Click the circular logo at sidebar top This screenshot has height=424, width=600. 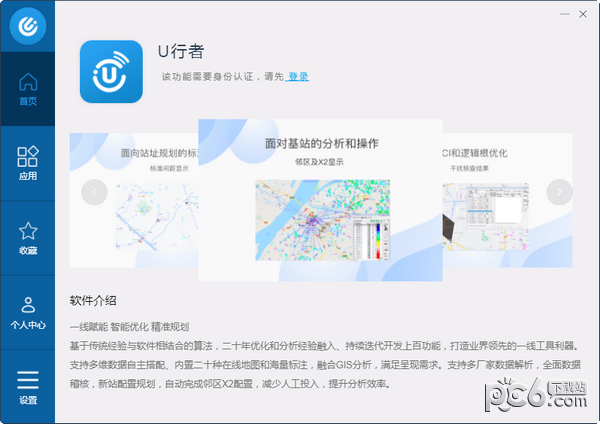(x=28, y=26)
